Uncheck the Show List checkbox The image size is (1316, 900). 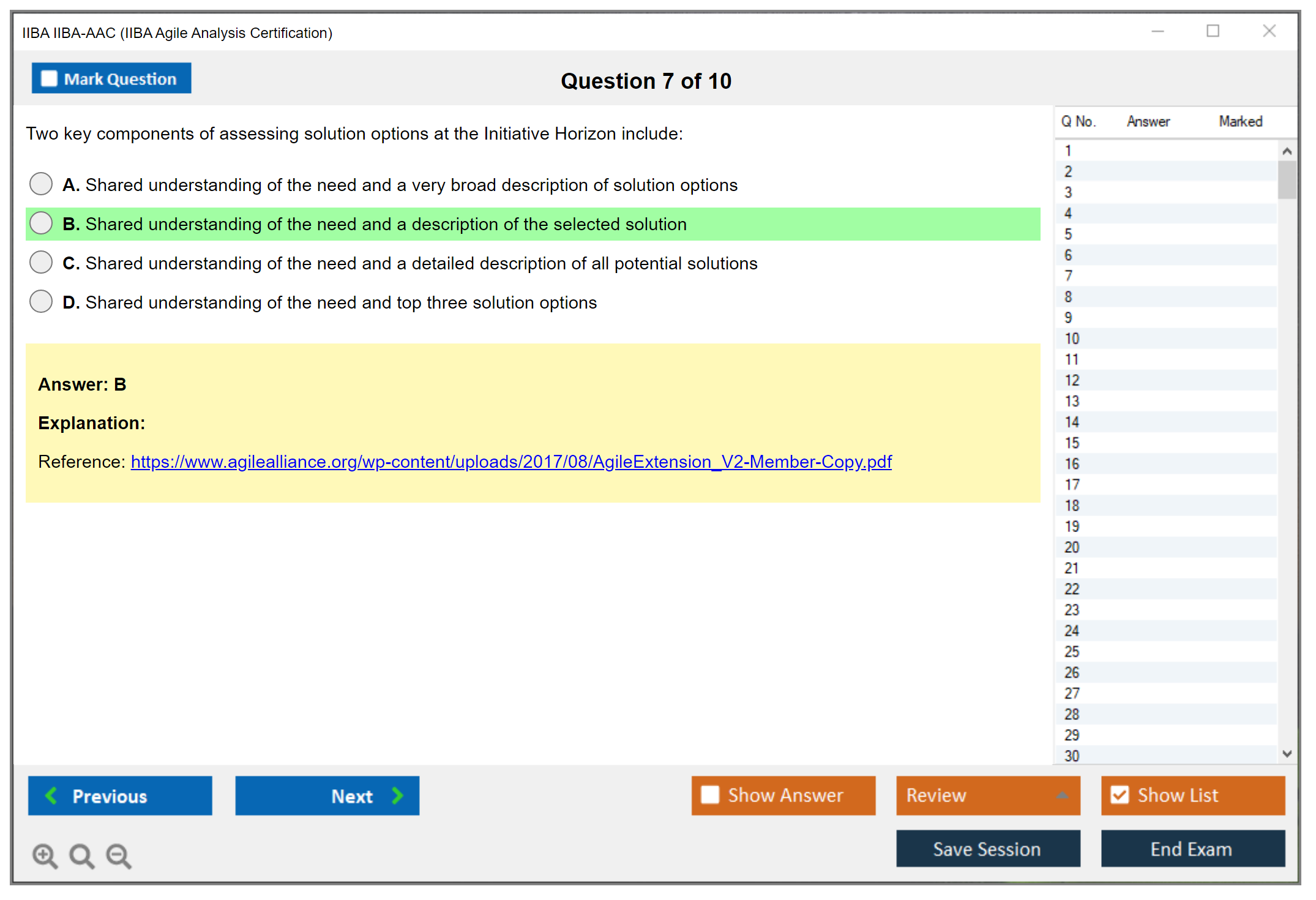pyautogui.click(x=1120, y=795)
